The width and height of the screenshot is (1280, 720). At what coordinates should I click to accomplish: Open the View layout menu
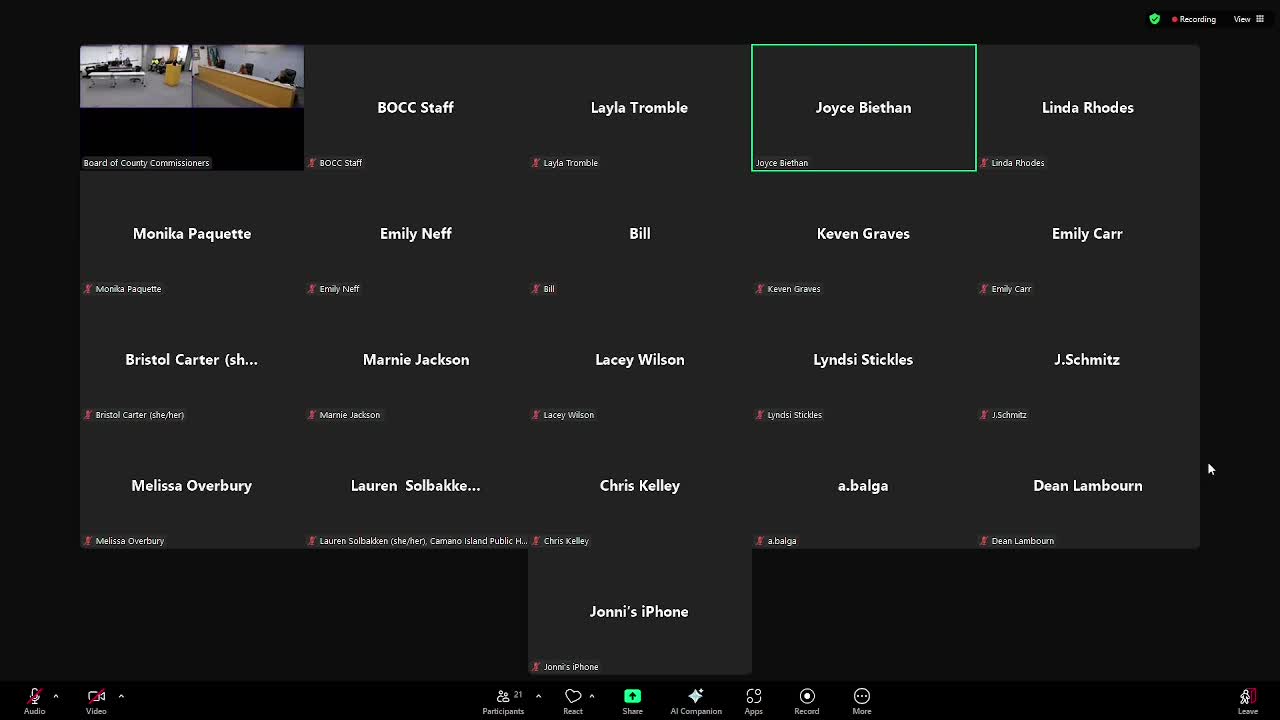pyautogui.click(x=1248, y=19)
